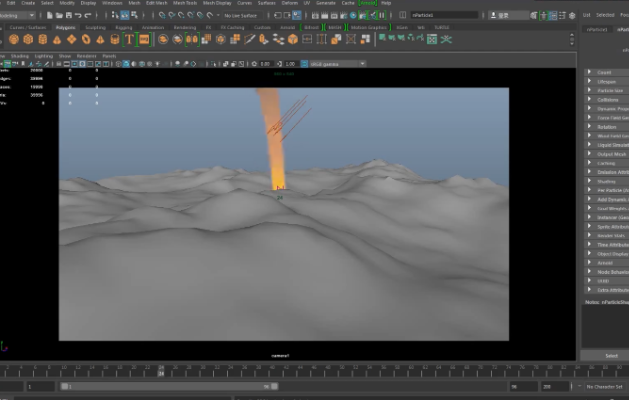Image resolution: width=629 pixels, height=400 pixels.
Task: Create a polygon cylinder from the shelf
Action: (x=43, y=39)
